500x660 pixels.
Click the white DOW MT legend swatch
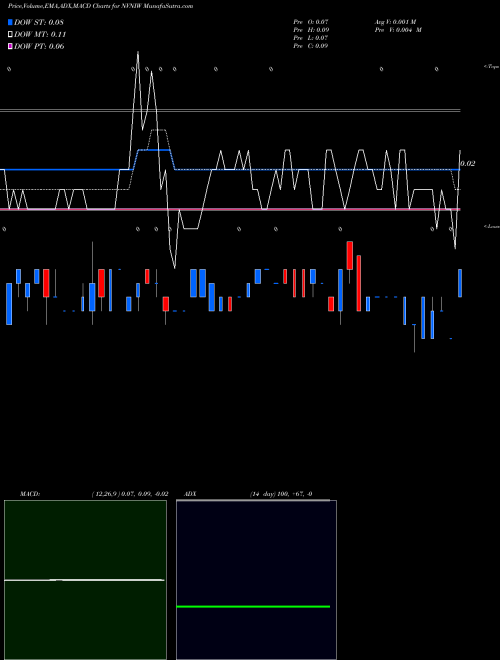click(x=10, y=35)
